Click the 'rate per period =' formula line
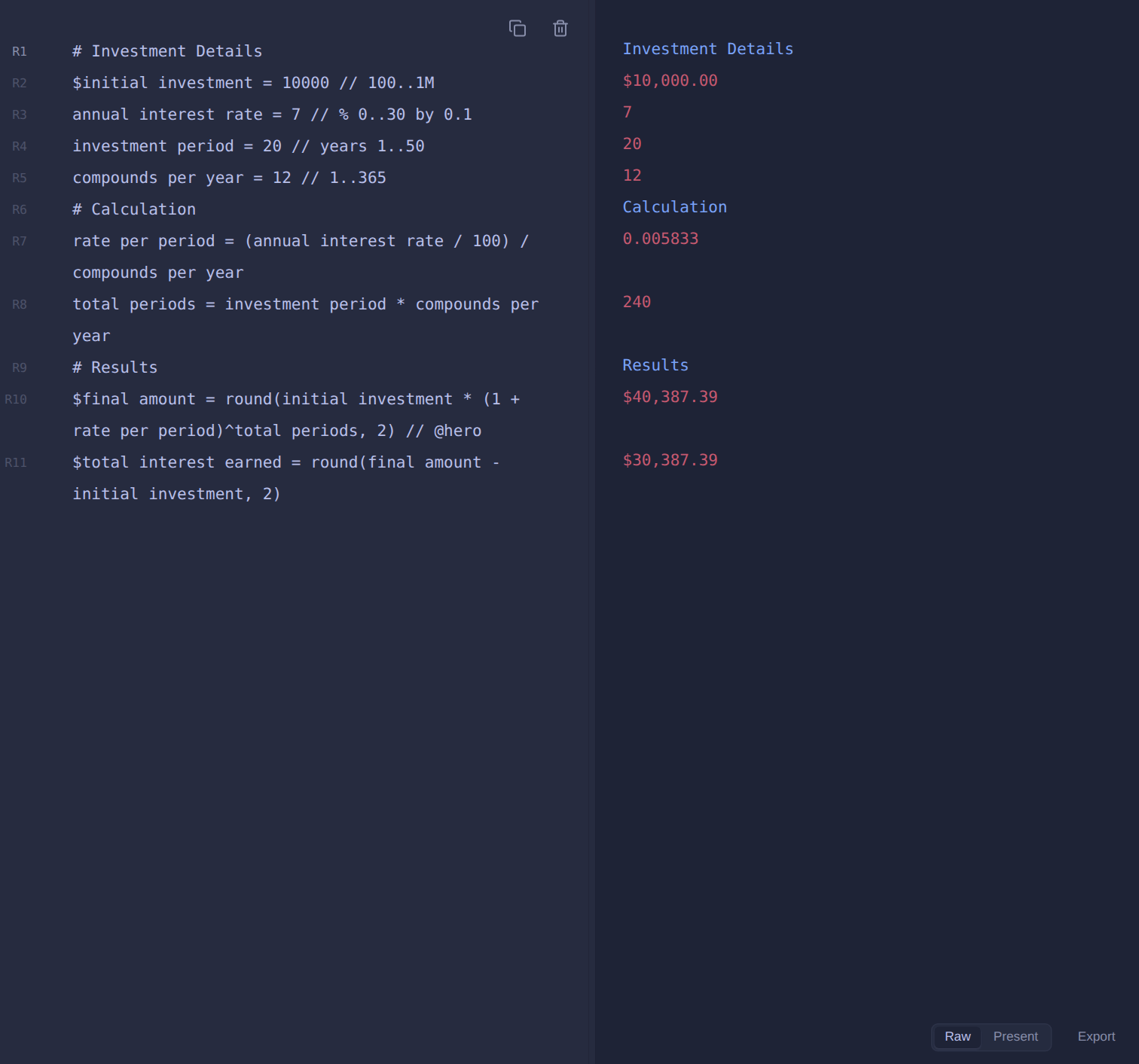This screenshot has width=1139, height=1064. pos(301,257)
